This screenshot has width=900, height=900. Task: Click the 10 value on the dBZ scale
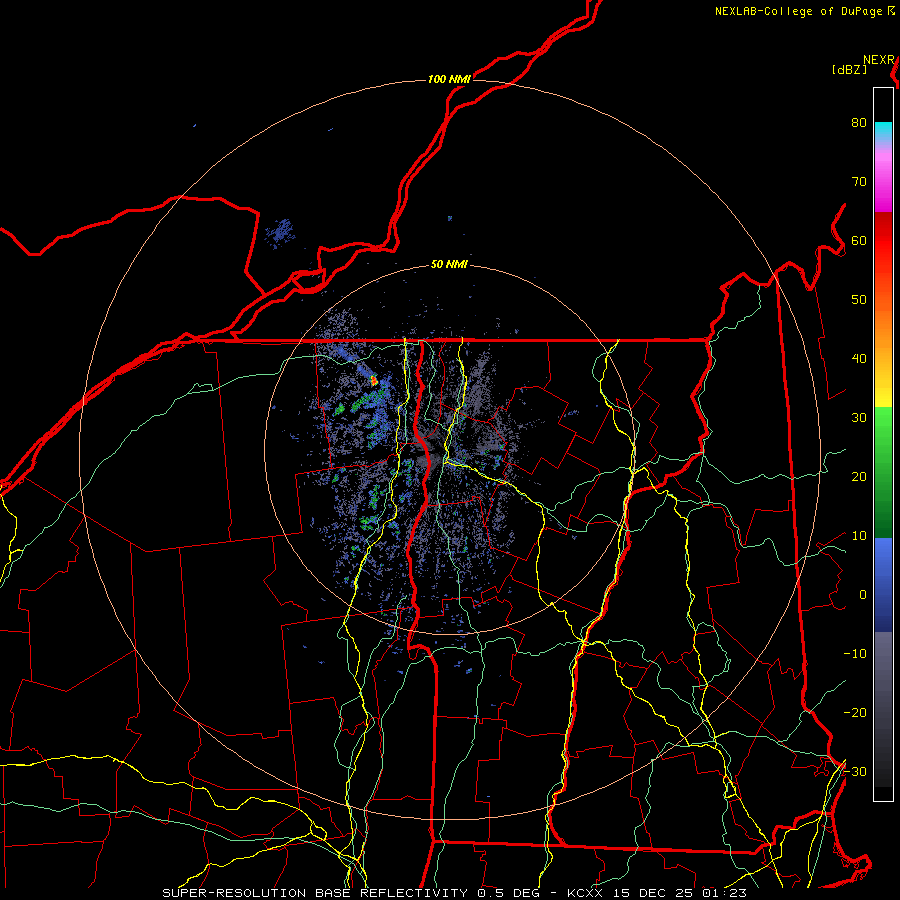[x=859, y=536]
